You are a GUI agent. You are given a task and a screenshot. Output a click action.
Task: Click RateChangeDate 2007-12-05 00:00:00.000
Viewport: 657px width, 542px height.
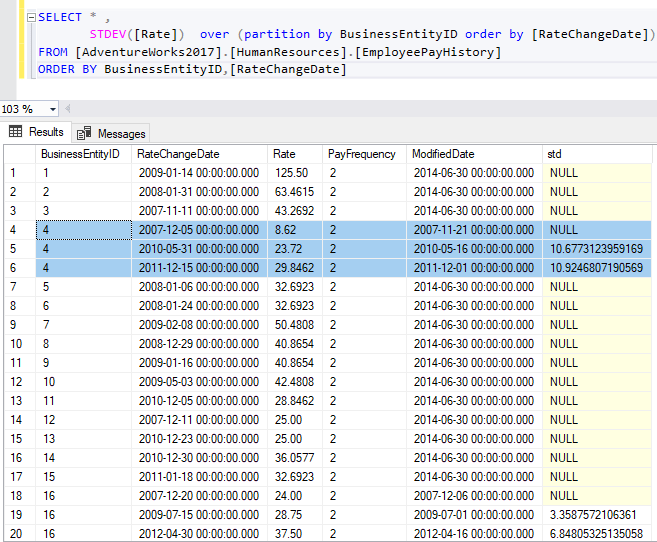[199, 230]
